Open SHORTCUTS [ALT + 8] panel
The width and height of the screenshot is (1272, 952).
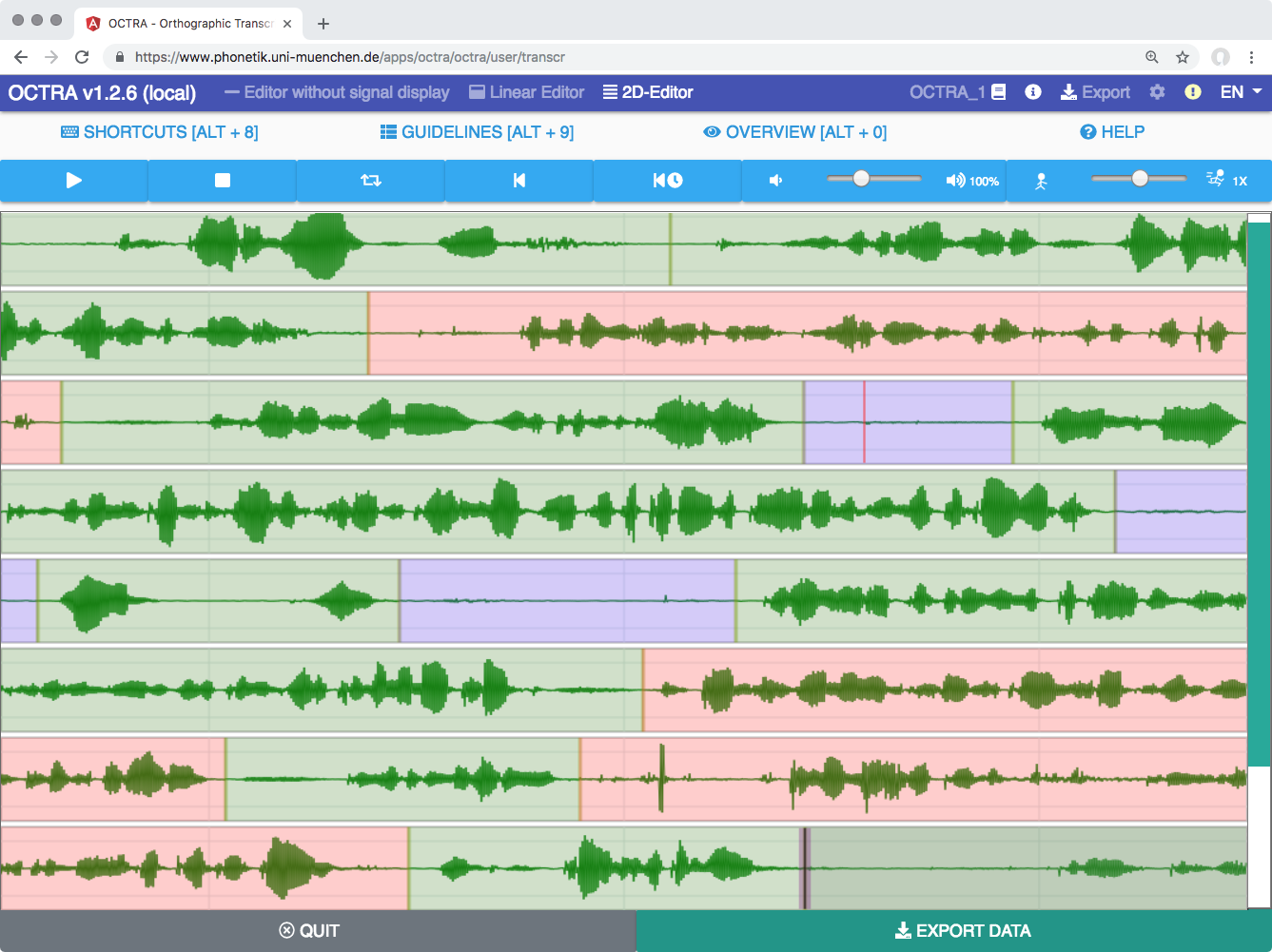160,132
